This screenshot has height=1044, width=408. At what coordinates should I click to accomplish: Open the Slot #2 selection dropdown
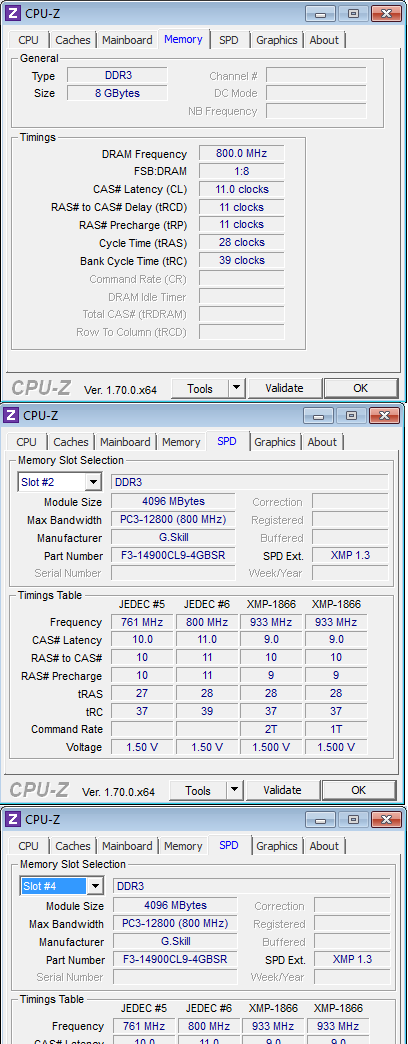point(93,482)
